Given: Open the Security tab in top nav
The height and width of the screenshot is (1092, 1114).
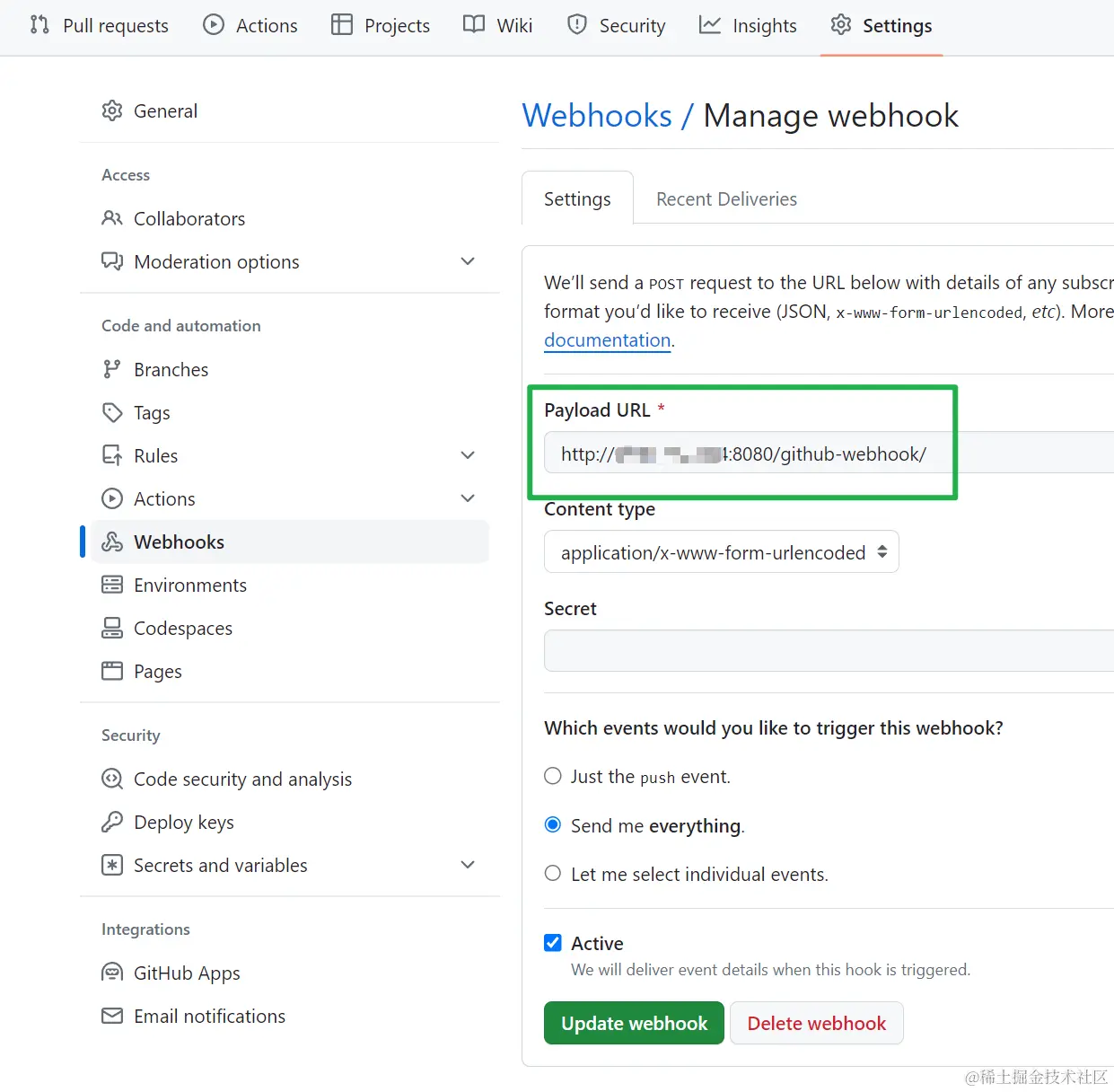Looking at the screenshot, I should click(x=617, y=26).
